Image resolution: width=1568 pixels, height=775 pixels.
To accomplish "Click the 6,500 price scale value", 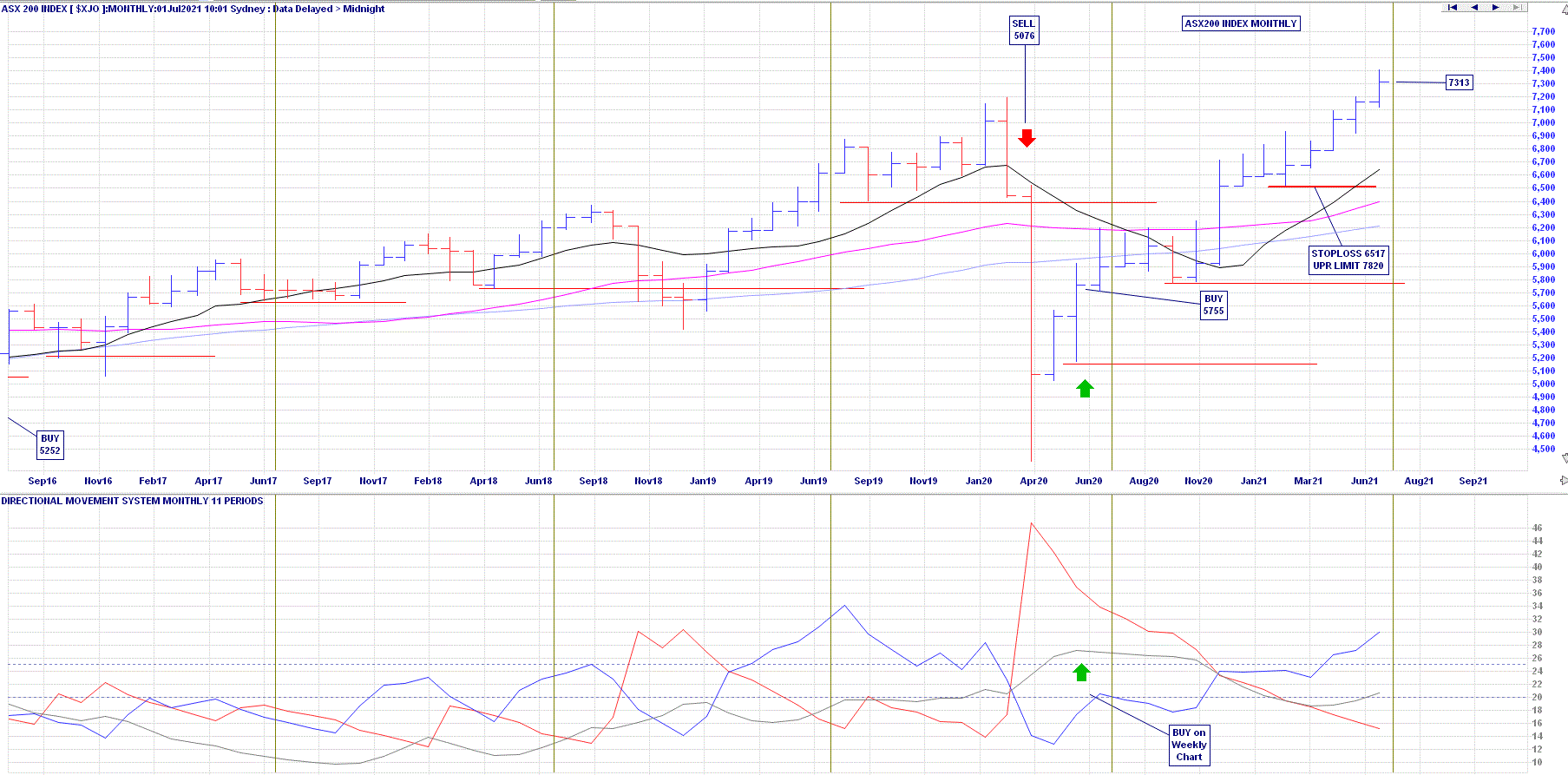I will tap(1544, 187).
